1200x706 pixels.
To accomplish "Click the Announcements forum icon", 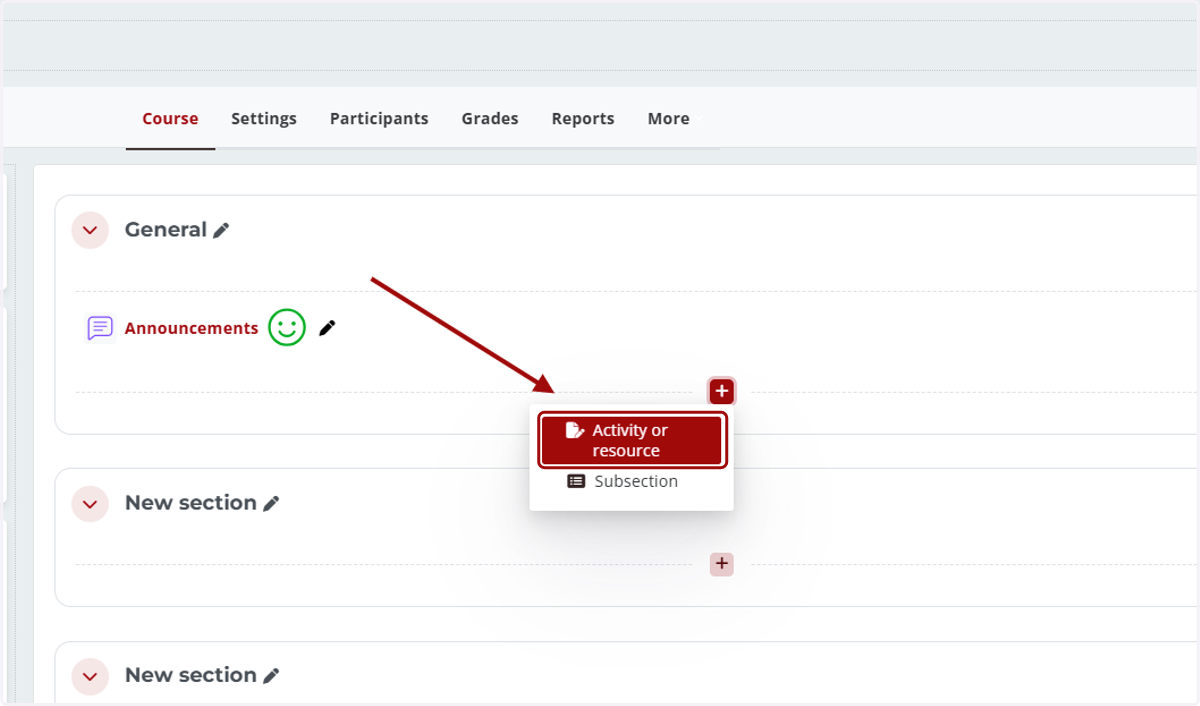I will [99, 328].
